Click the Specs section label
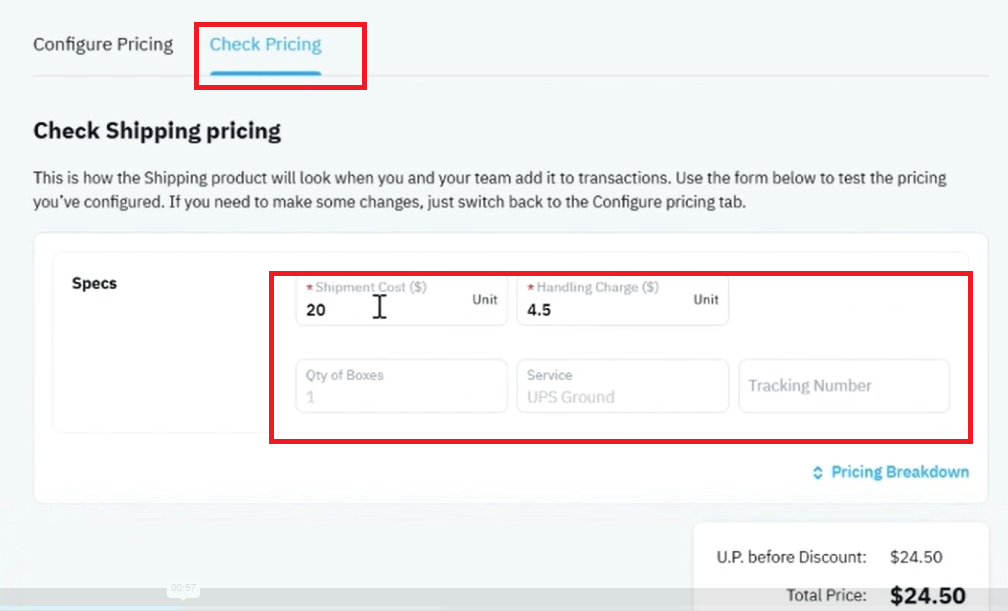Screen dimensions: 1008x611 (94, 284)
